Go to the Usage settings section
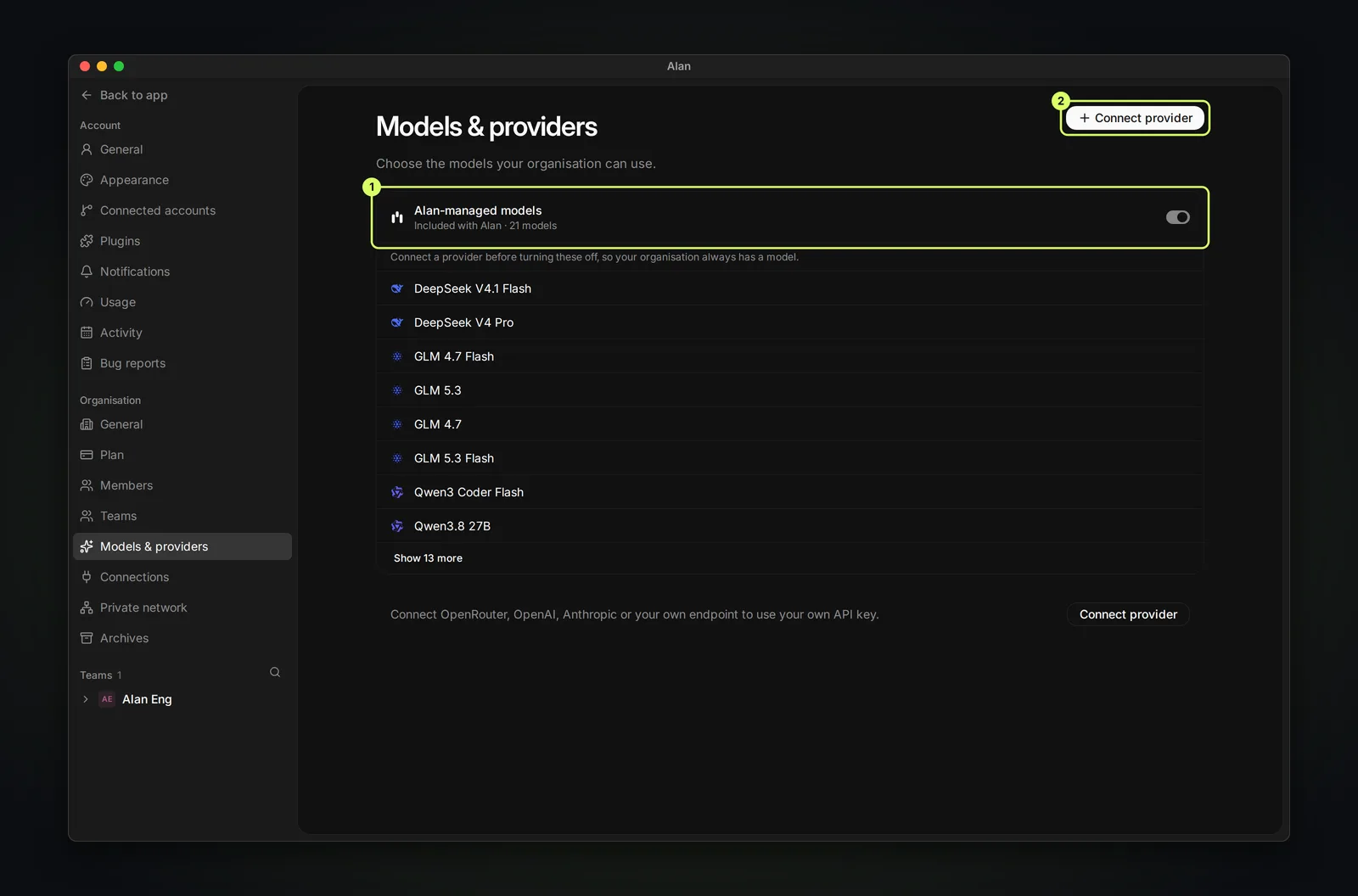 182,302
